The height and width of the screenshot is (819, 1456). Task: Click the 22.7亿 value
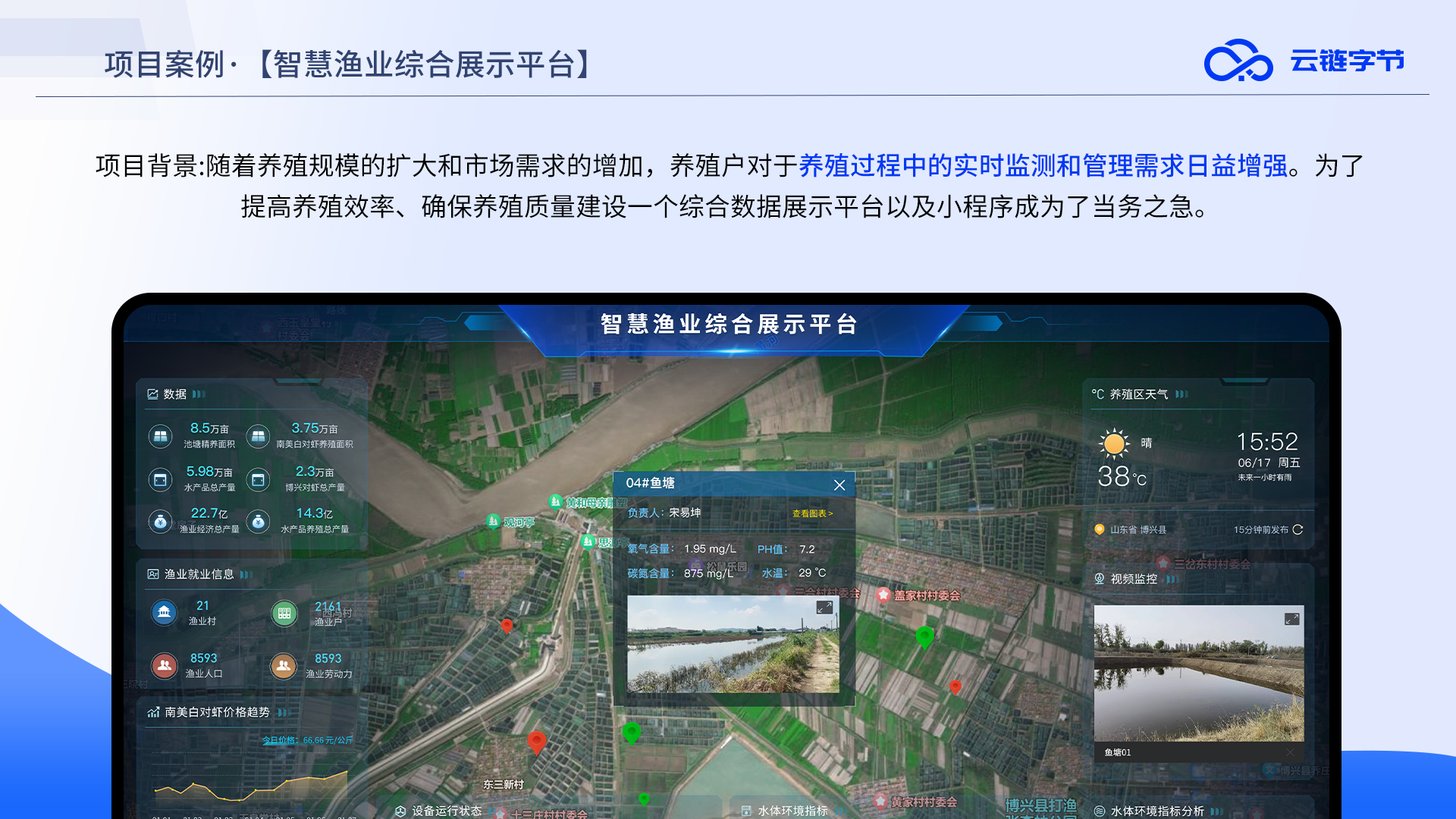coord(209,513)
